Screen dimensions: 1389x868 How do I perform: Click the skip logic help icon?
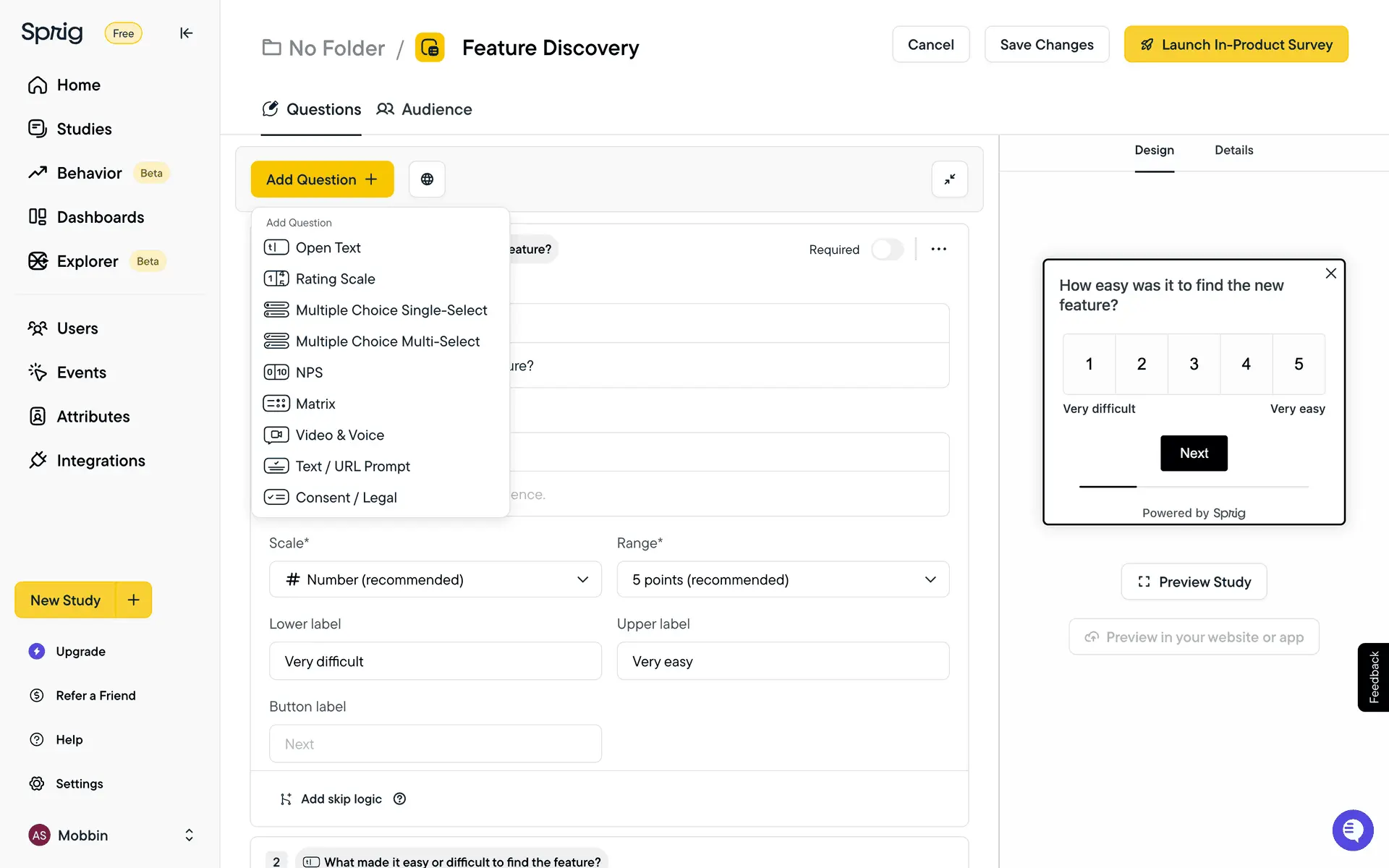point(399,799)
